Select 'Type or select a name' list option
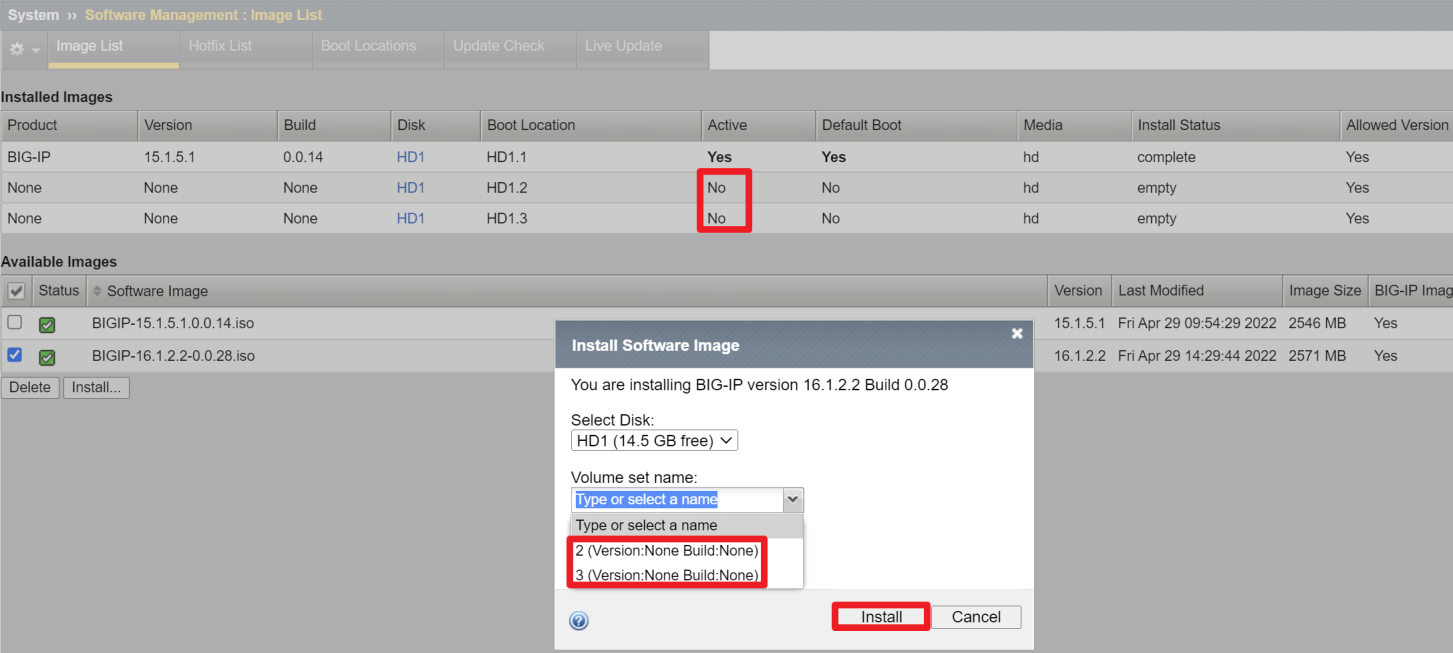Image resolution: width=1453 pixels, height=653 pixels. coord(687,525)
